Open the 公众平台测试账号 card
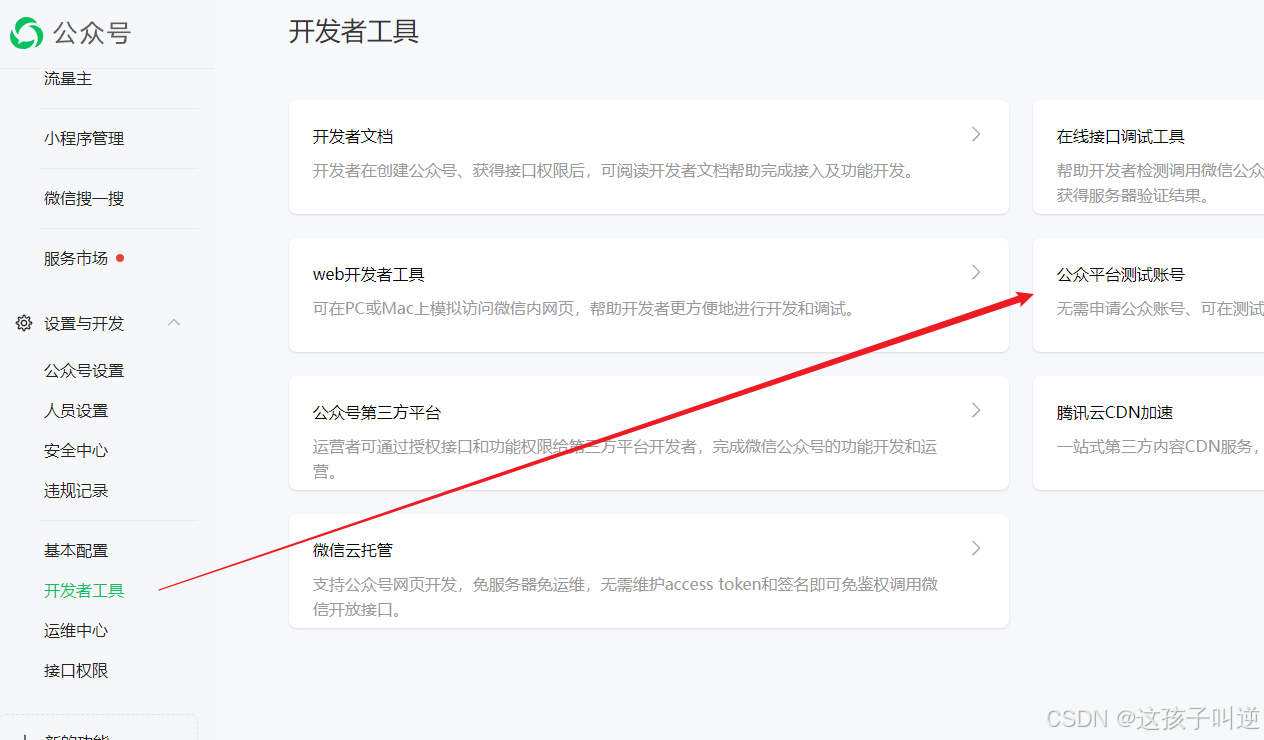 [1148, 295]
